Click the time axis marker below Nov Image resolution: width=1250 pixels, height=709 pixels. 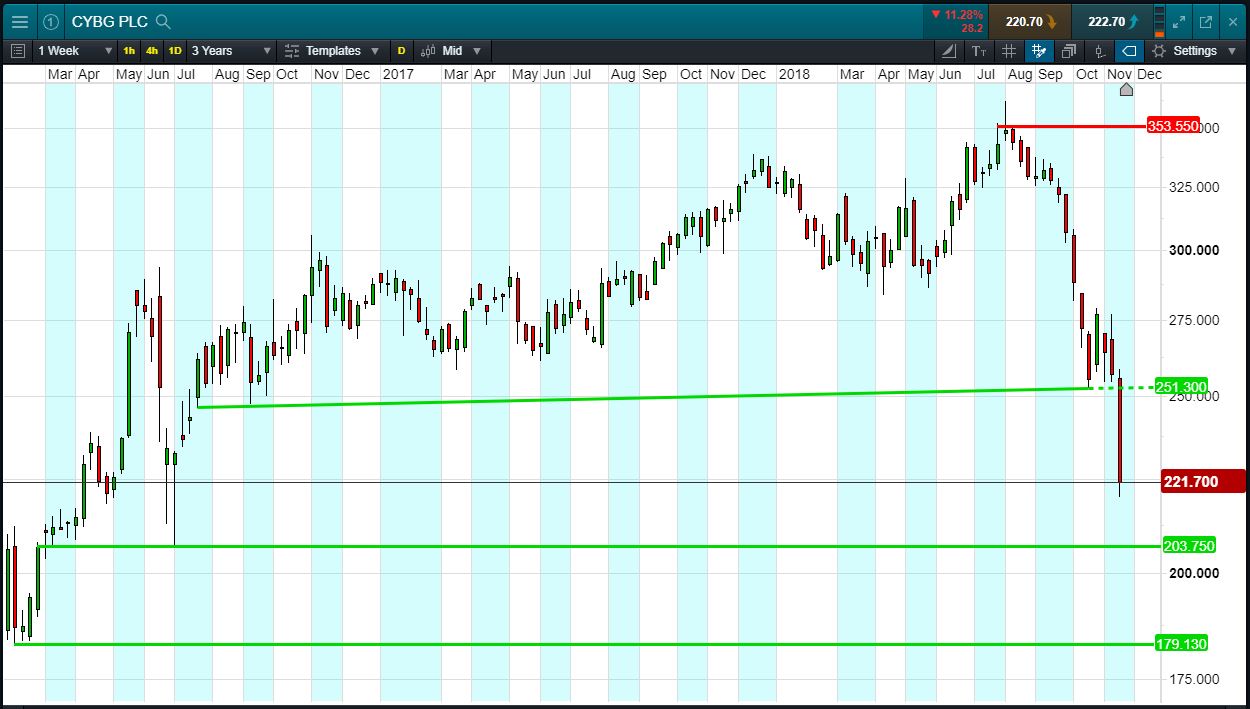pos(1126,90)
